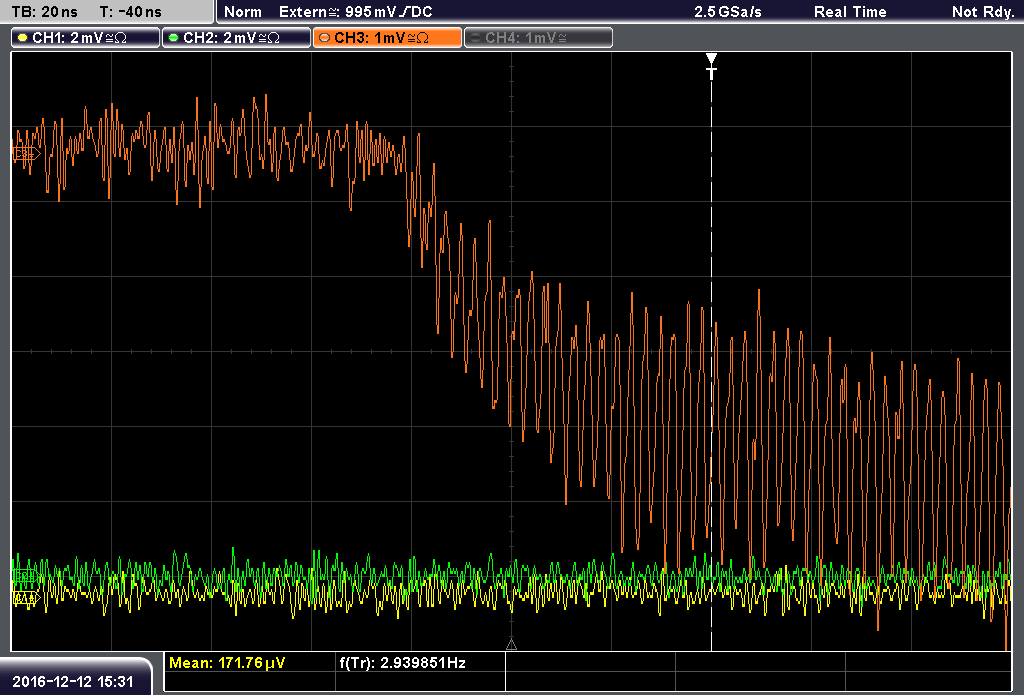The image size is (1024, 695).
Task: Click the CH1 yellow ground level marker
Action: [x=26, y=598]
